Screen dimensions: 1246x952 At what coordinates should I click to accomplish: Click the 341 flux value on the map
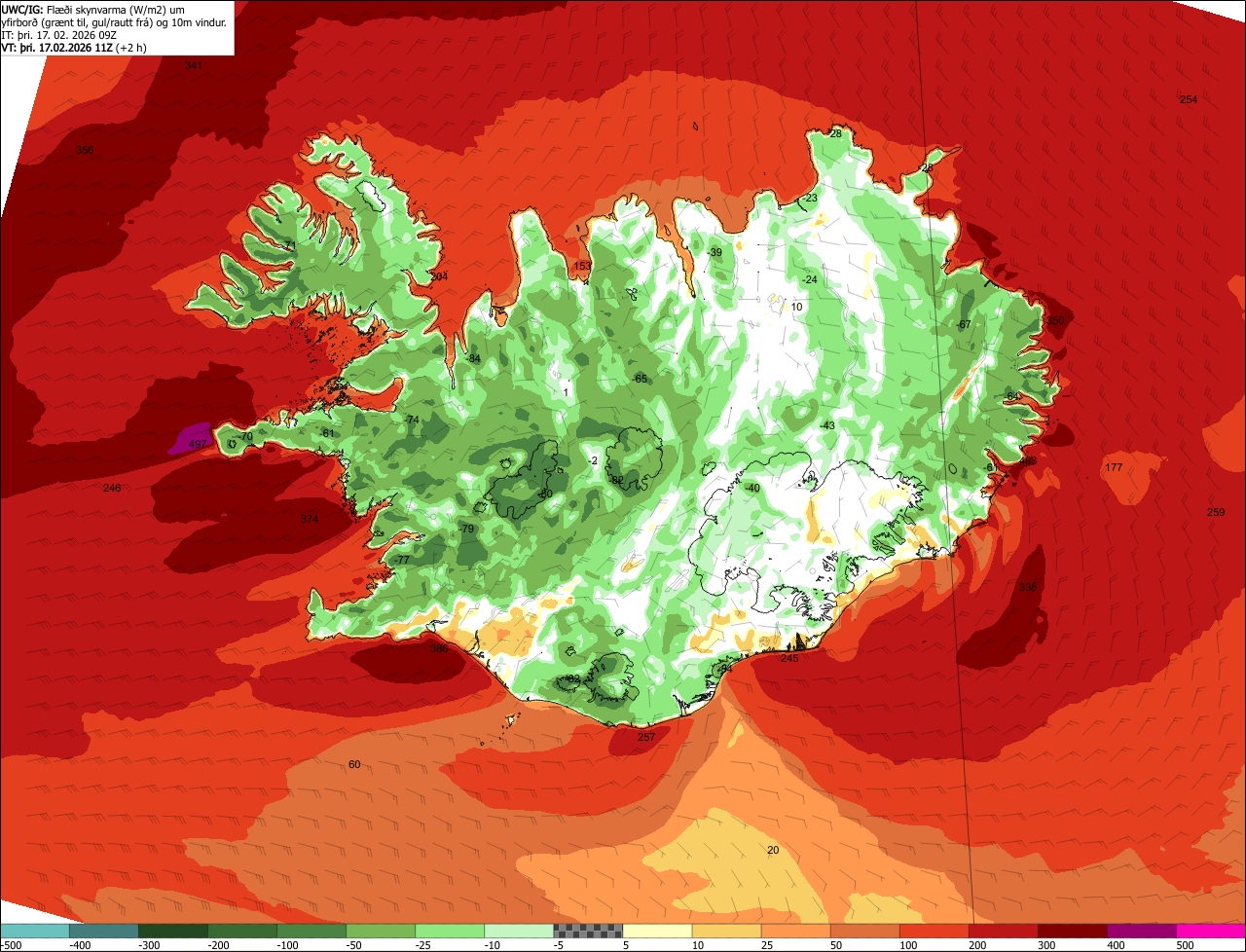click(194, 65)
